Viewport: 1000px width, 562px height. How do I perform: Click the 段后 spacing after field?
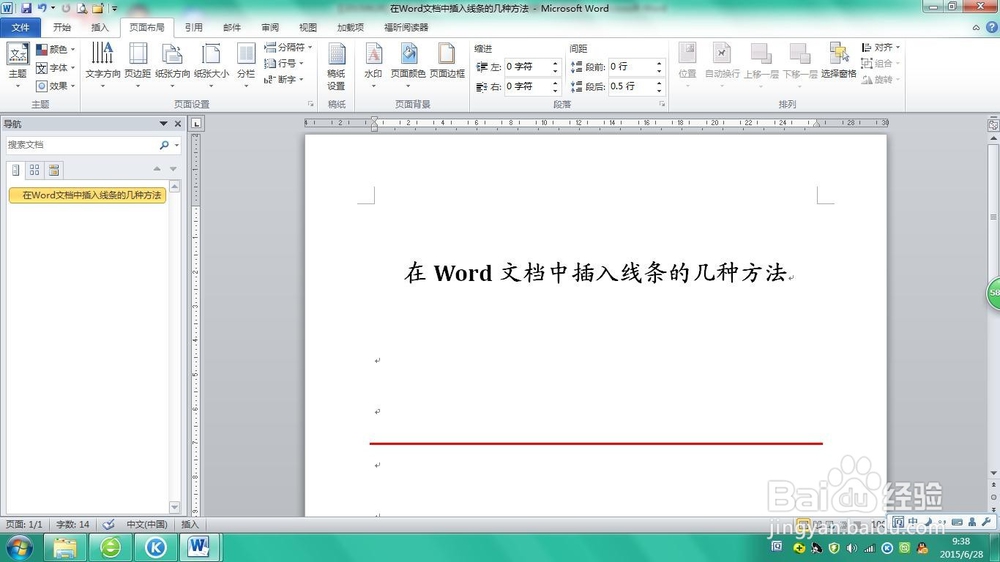tap(631, 86)
